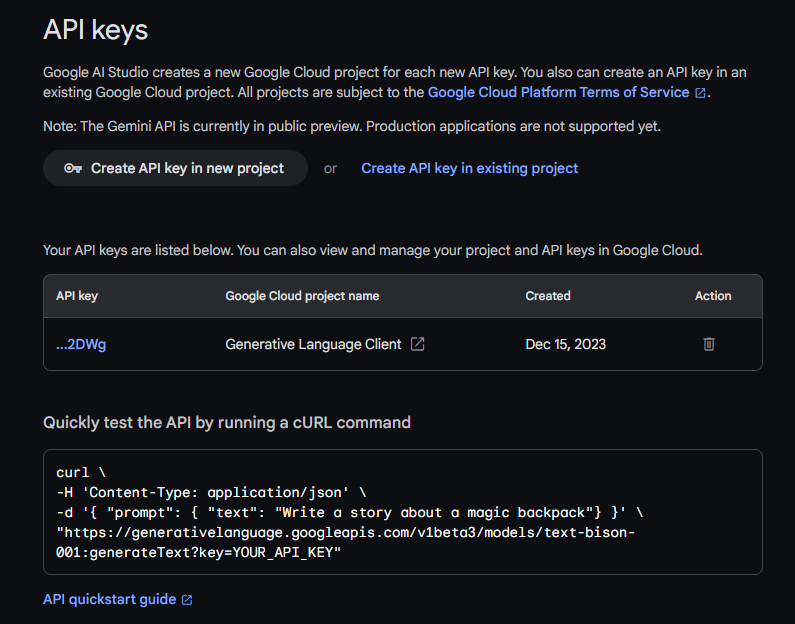Click inside the cURL command code box
The image size is (795, 624).
pyautogui.click(x=403, y=512)
